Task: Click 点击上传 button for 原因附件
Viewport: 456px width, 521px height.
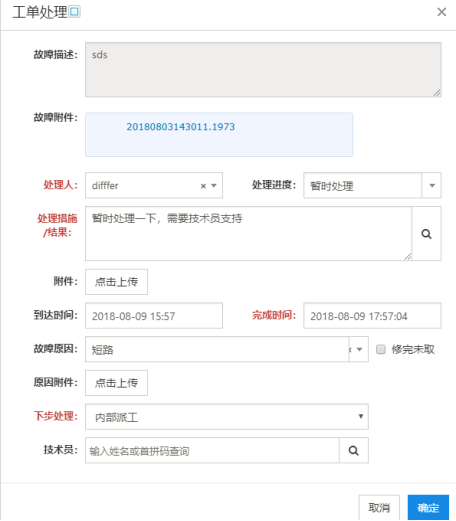Action: click(116, 383)
